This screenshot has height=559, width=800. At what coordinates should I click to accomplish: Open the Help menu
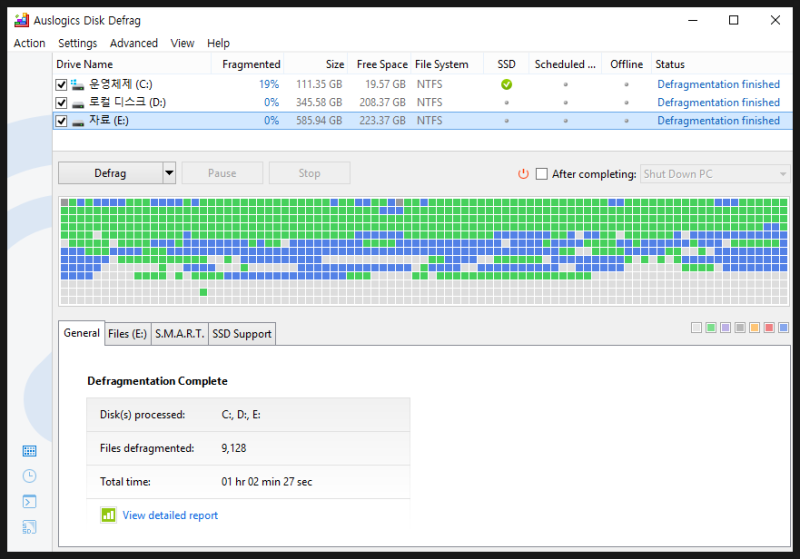(x=218, y=43)
